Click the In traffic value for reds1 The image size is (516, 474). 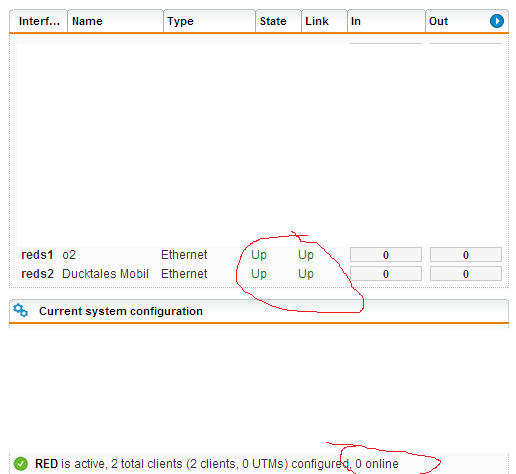pos(386,255)
